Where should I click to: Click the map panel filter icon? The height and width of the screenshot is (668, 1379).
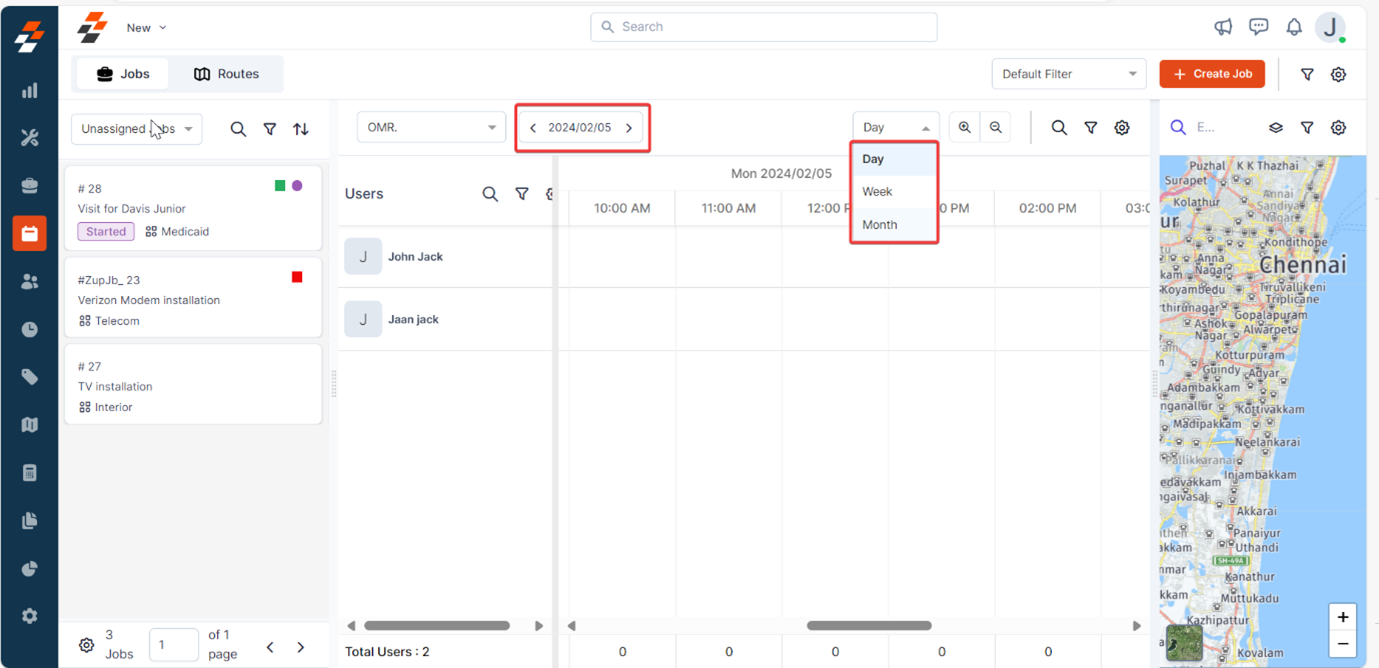[x=1307, y=127]
